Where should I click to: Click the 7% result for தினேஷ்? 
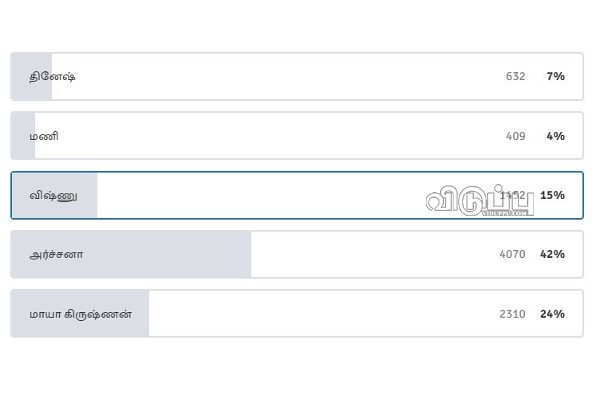point(555,77)
